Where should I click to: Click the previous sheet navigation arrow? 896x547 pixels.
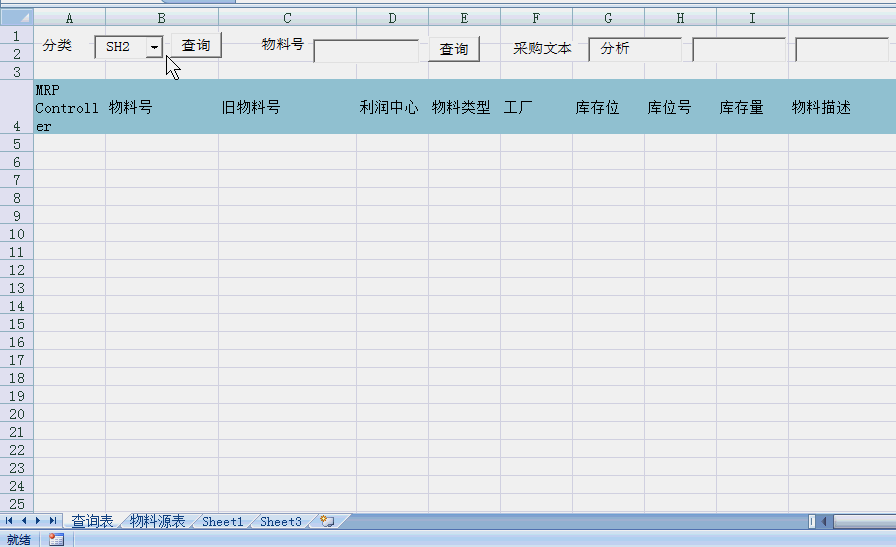pyautogui.click(x=23, y=521)
